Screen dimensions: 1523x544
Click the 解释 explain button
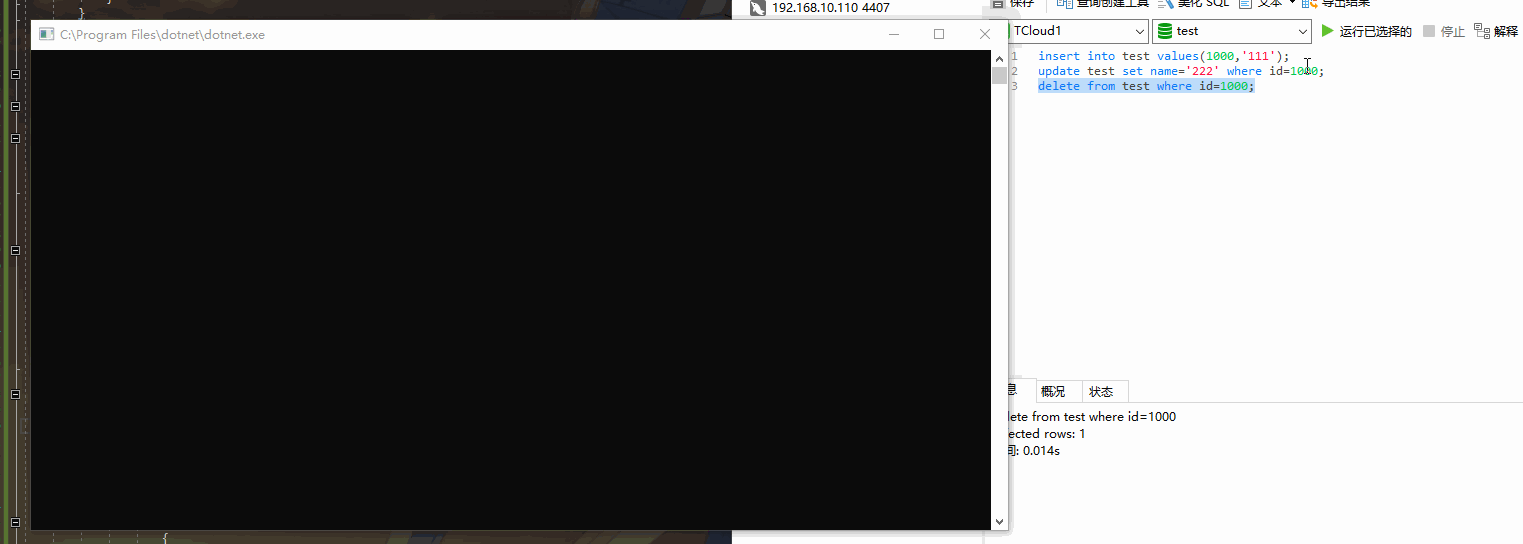pyautogui.click(x=1496, y=31)
